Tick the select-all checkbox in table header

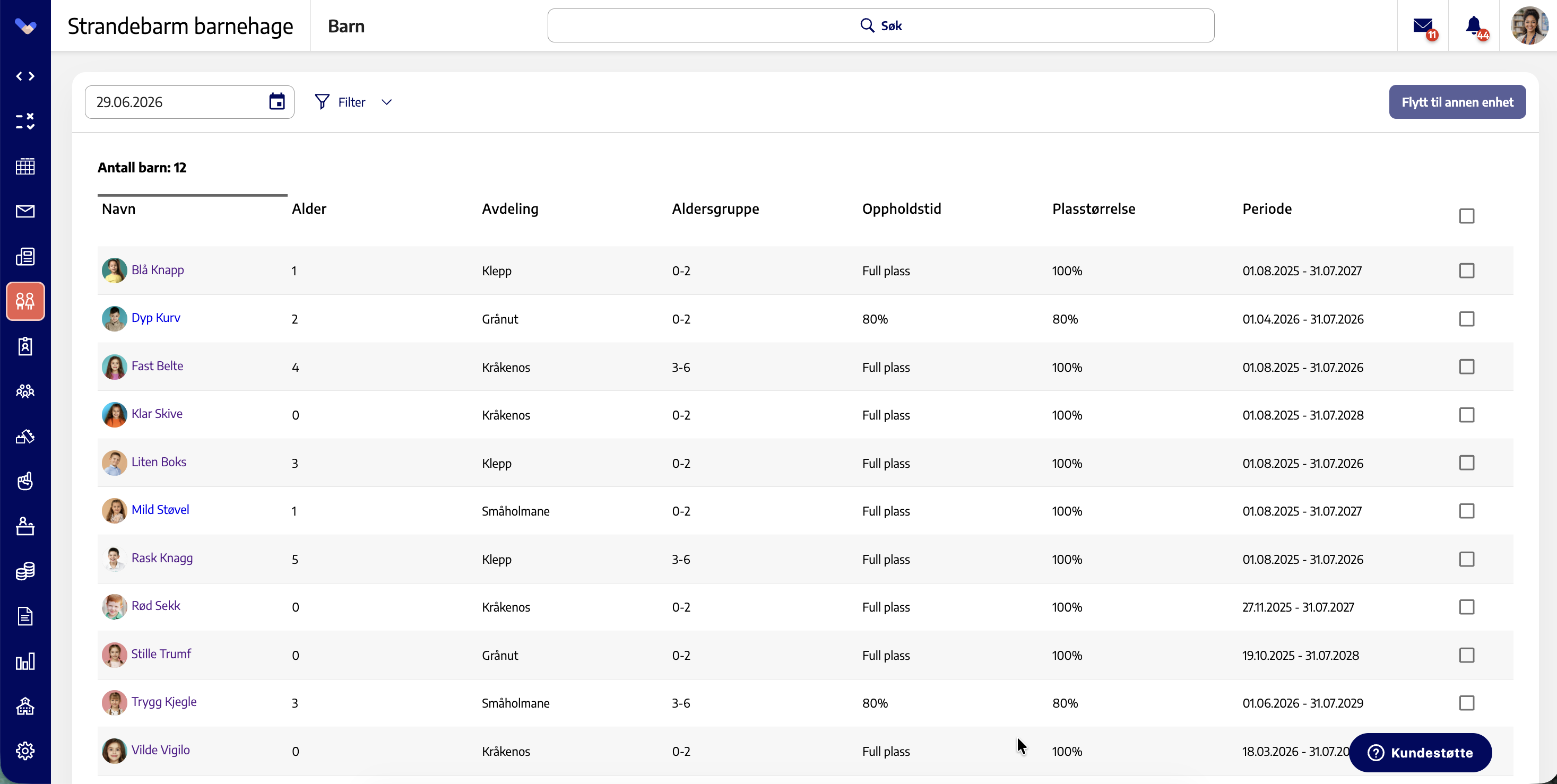(x=1466, y=216)
